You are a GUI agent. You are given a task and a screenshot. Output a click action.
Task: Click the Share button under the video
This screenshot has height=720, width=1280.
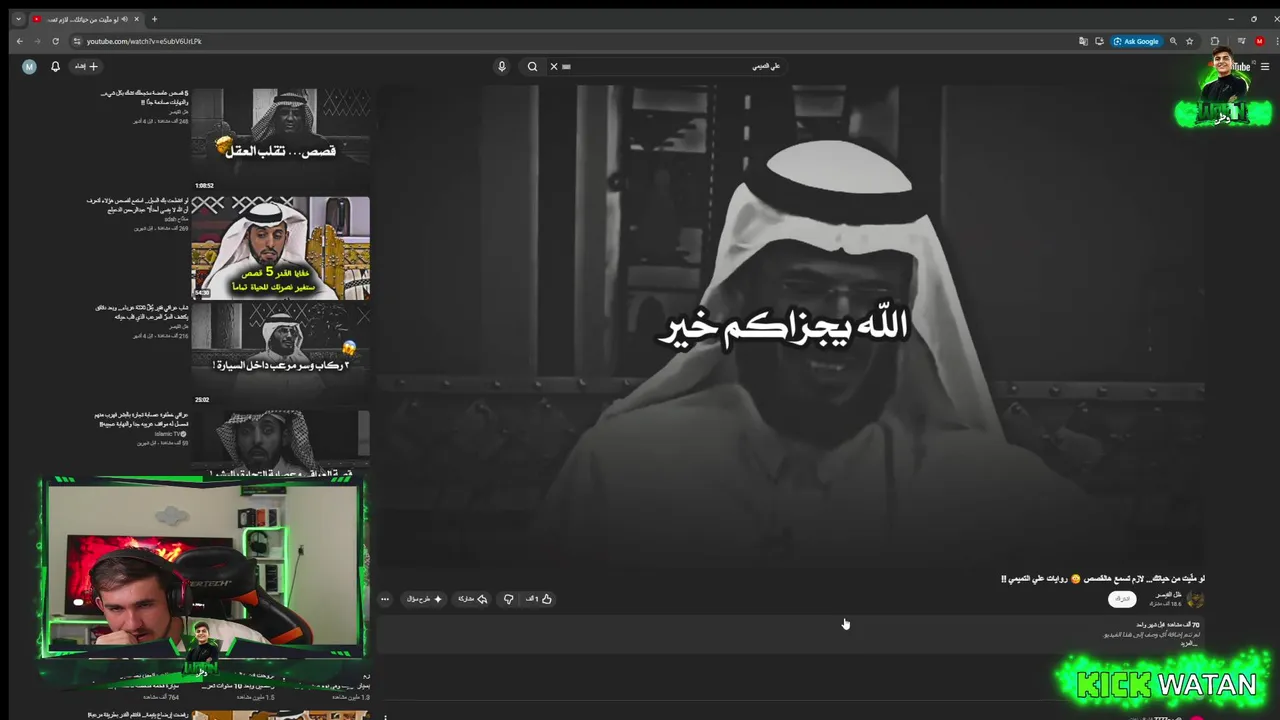[x=472, y=599]
